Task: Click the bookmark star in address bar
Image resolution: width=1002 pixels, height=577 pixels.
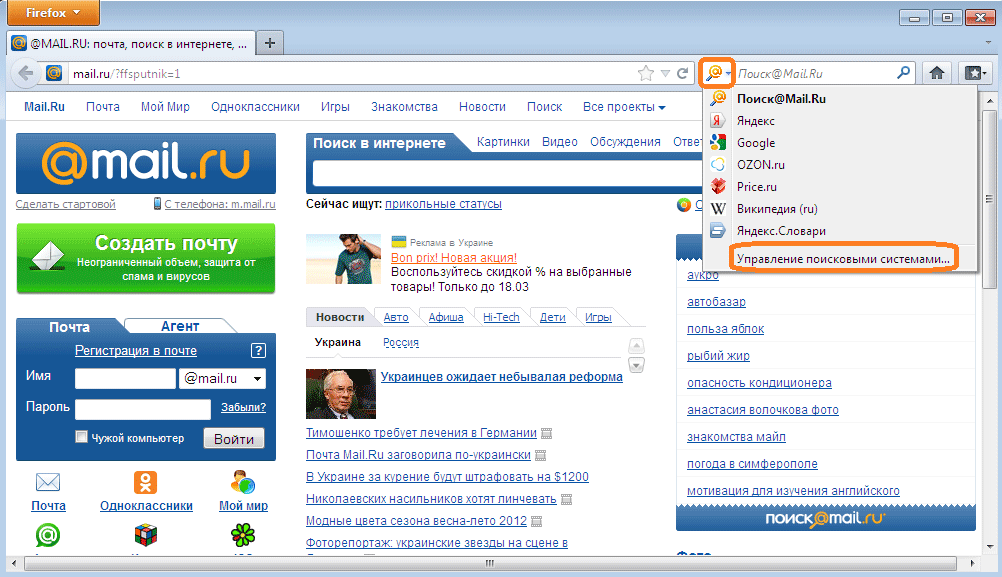Action: point(645,73)
